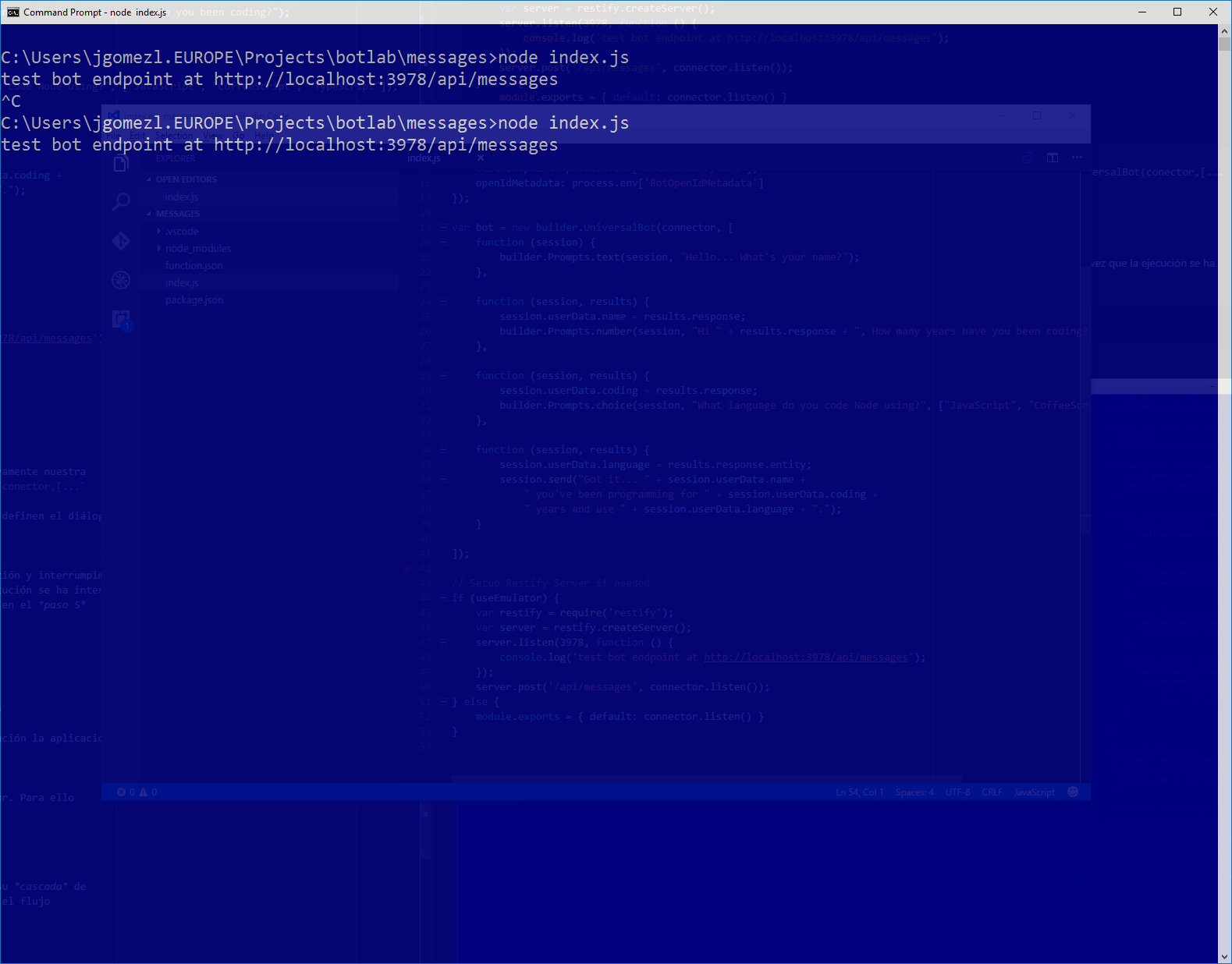Follow the localhost:3978 link in VS Code console.log line
The image size is (1232, 964).
[806, 657]
